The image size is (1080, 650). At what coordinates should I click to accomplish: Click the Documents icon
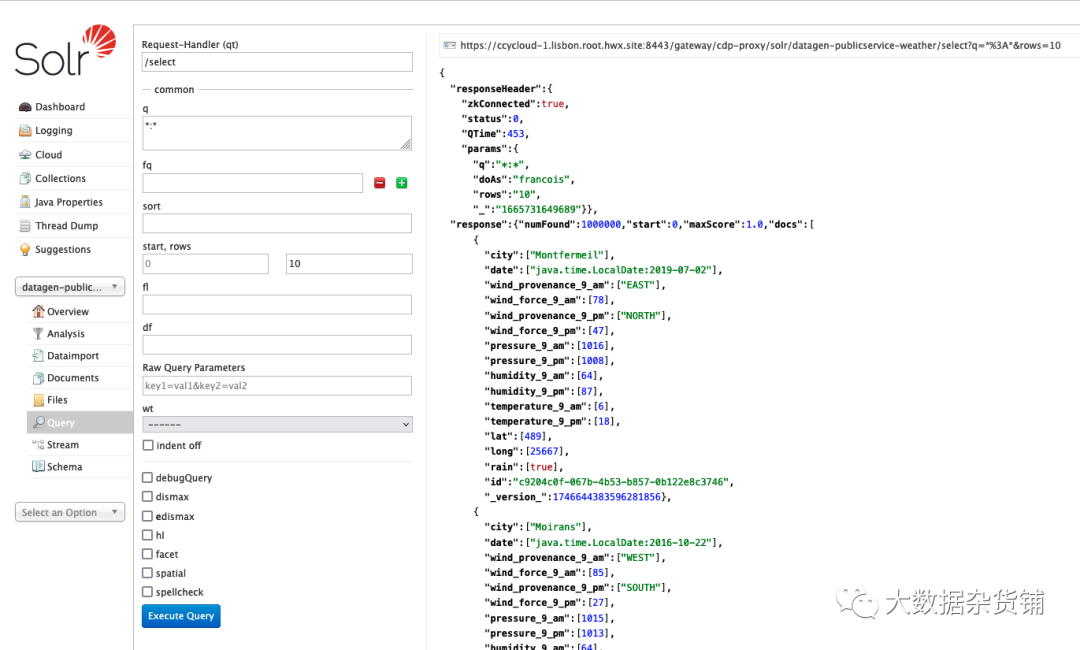[x=38, y=377]
